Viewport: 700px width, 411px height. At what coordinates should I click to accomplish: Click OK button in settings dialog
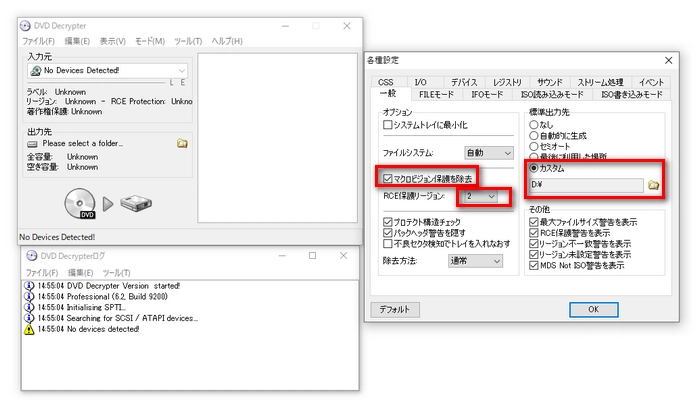coord(594,310)
